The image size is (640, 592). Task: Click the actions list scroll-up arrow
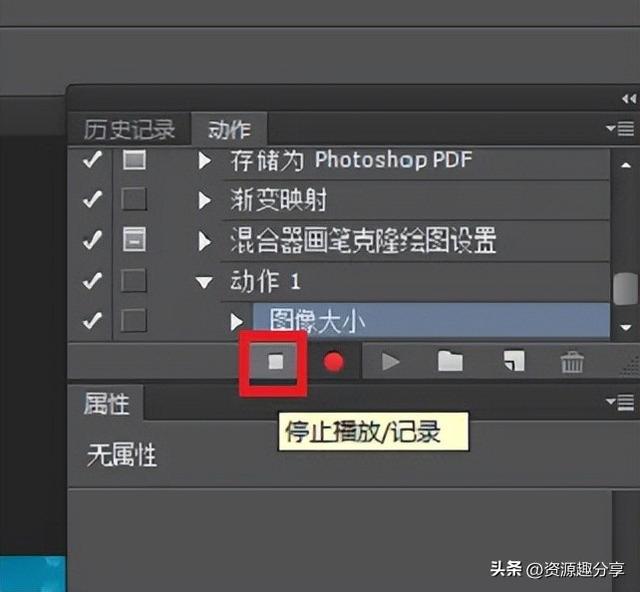(x=625, y=165)
